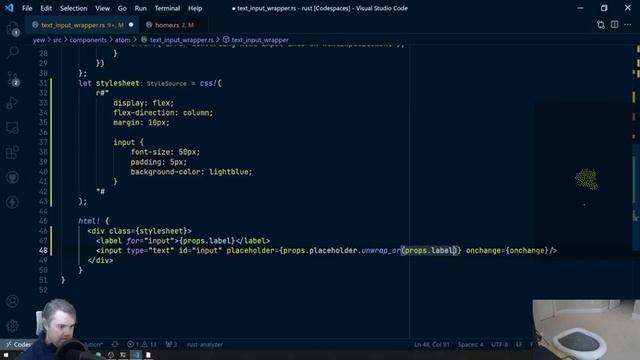The width and height of the screenshot is (640, 360).
Task: Click the Synchronize Changes icon in the status bar
Action: click(x=115, y=344)
